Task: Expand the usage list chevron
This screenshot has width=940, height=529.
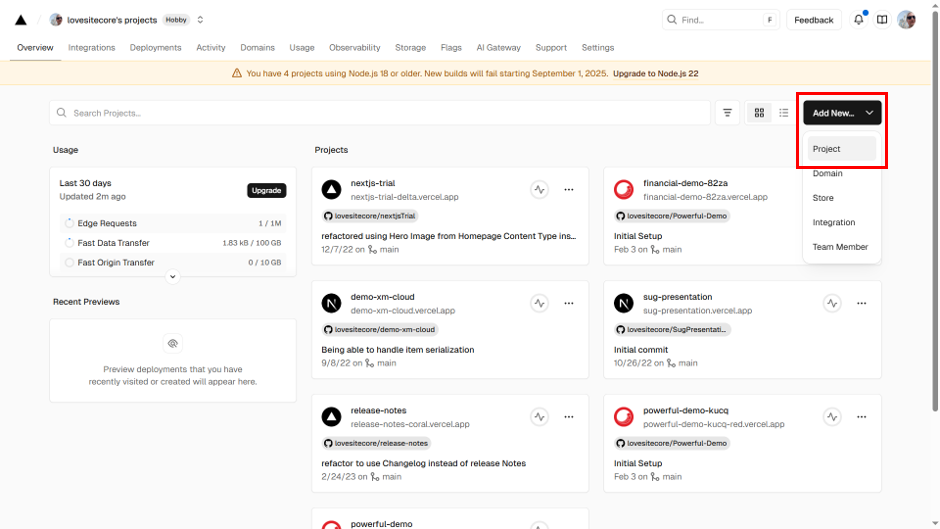Action: click(173, 276)
